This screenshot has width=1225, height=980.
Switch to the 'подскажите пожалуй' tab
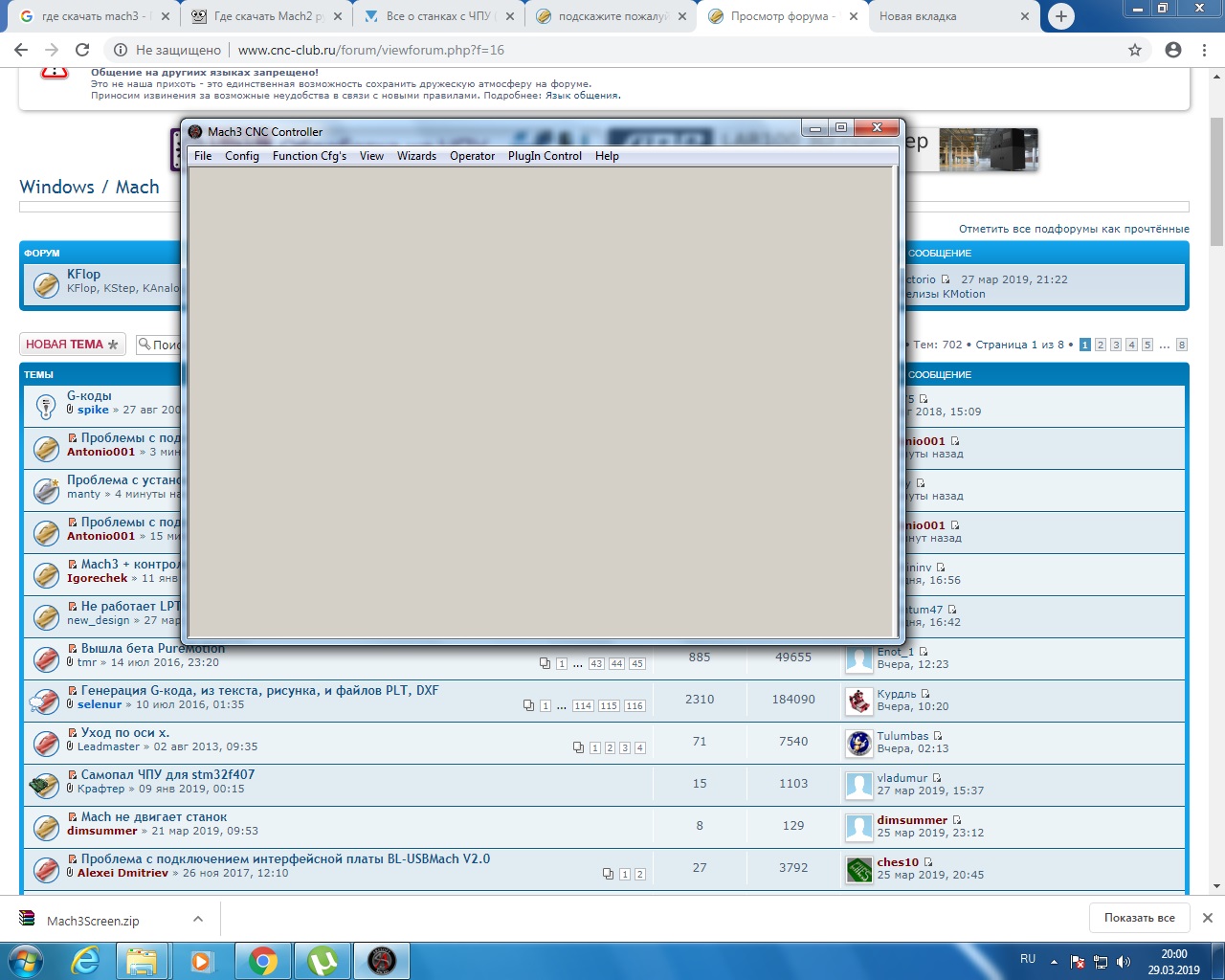click(612, 16)
